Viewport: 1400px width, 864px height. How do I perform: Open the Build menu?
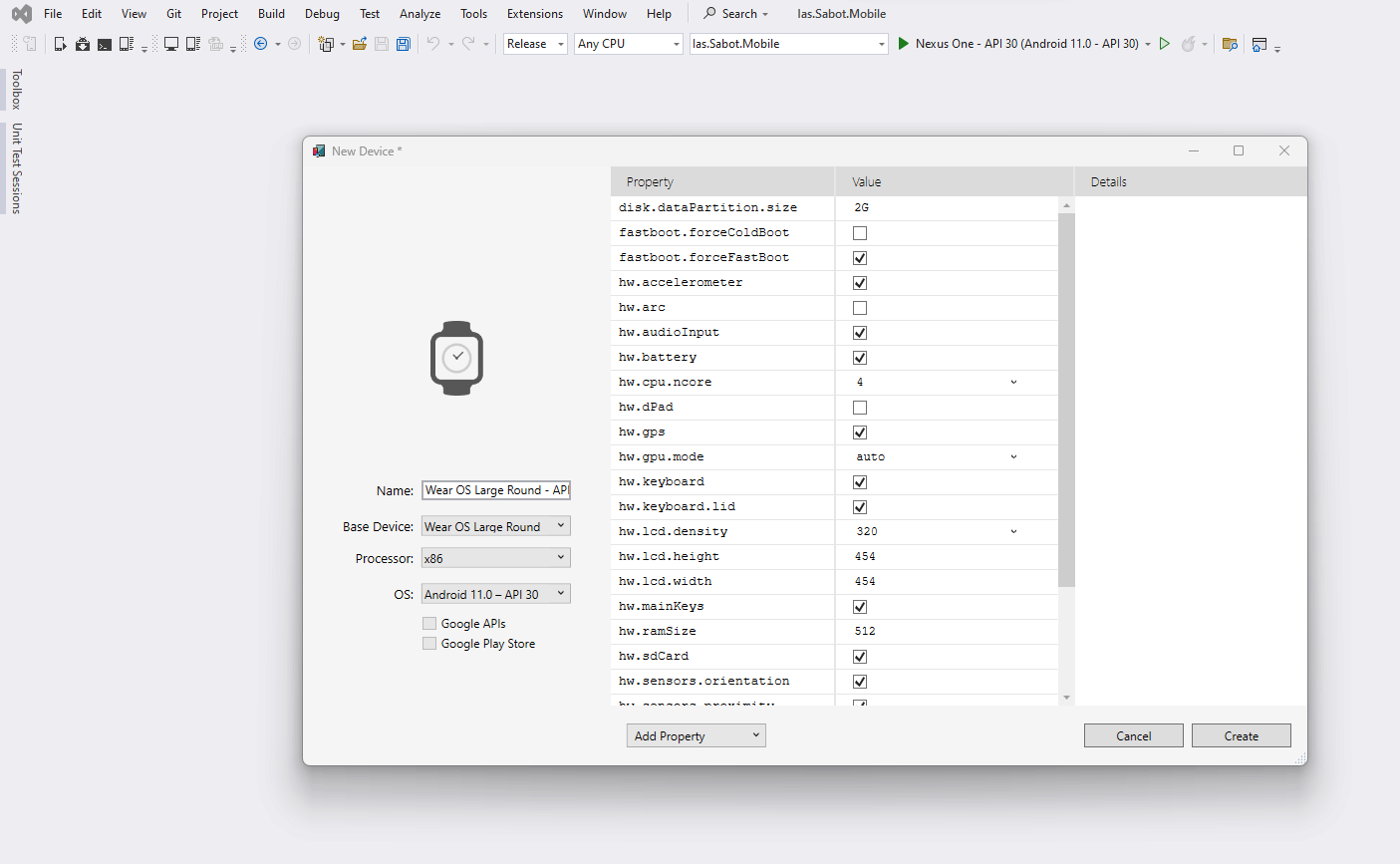pos(271,14)
